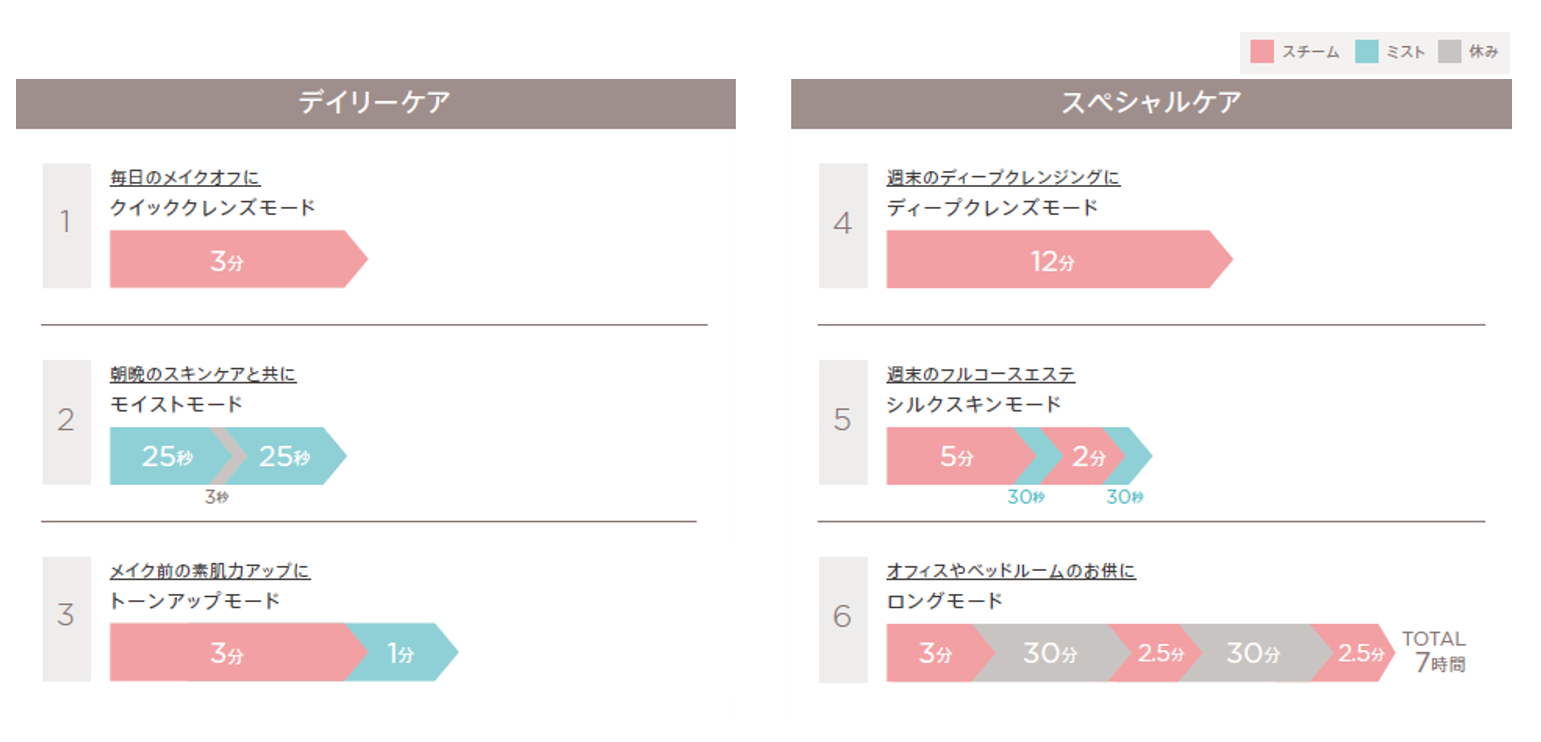
Task: Click the blue ミスト legend swatch
Action: [1366, 51]
